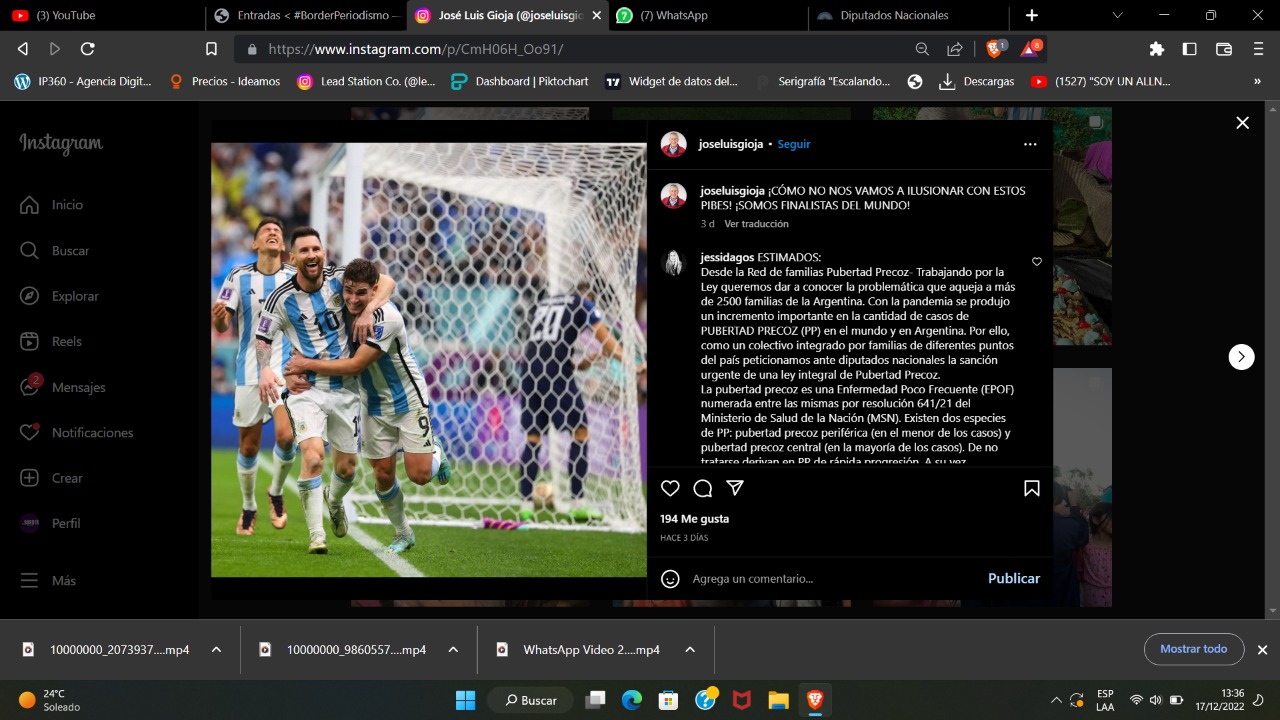
Task: Like jessidagos comment with small heart
Action: (x=1037, y=262)
